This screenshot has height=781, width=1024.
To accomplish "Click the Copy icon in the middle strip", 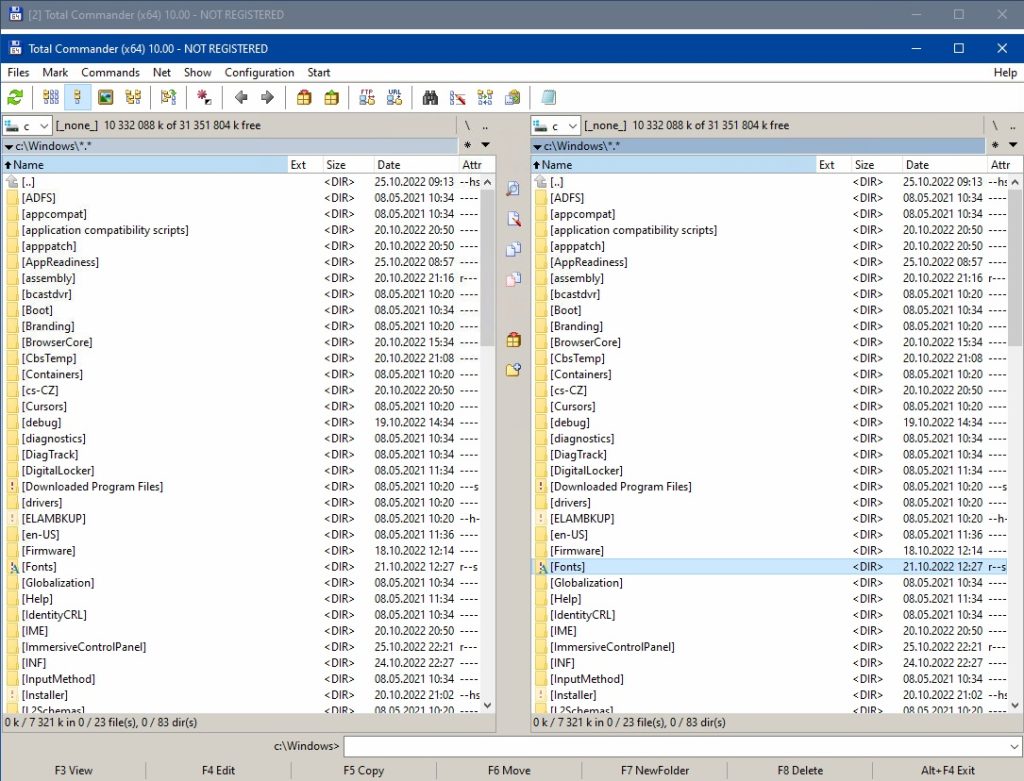I will [513, 249].
